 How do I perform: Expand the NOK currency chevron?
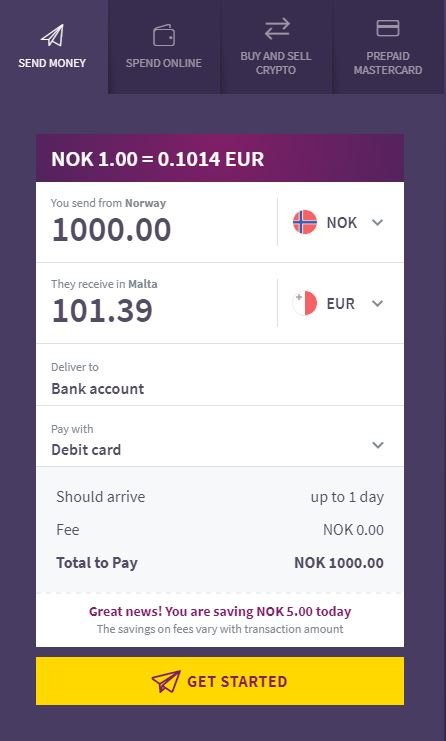point(377,222)
